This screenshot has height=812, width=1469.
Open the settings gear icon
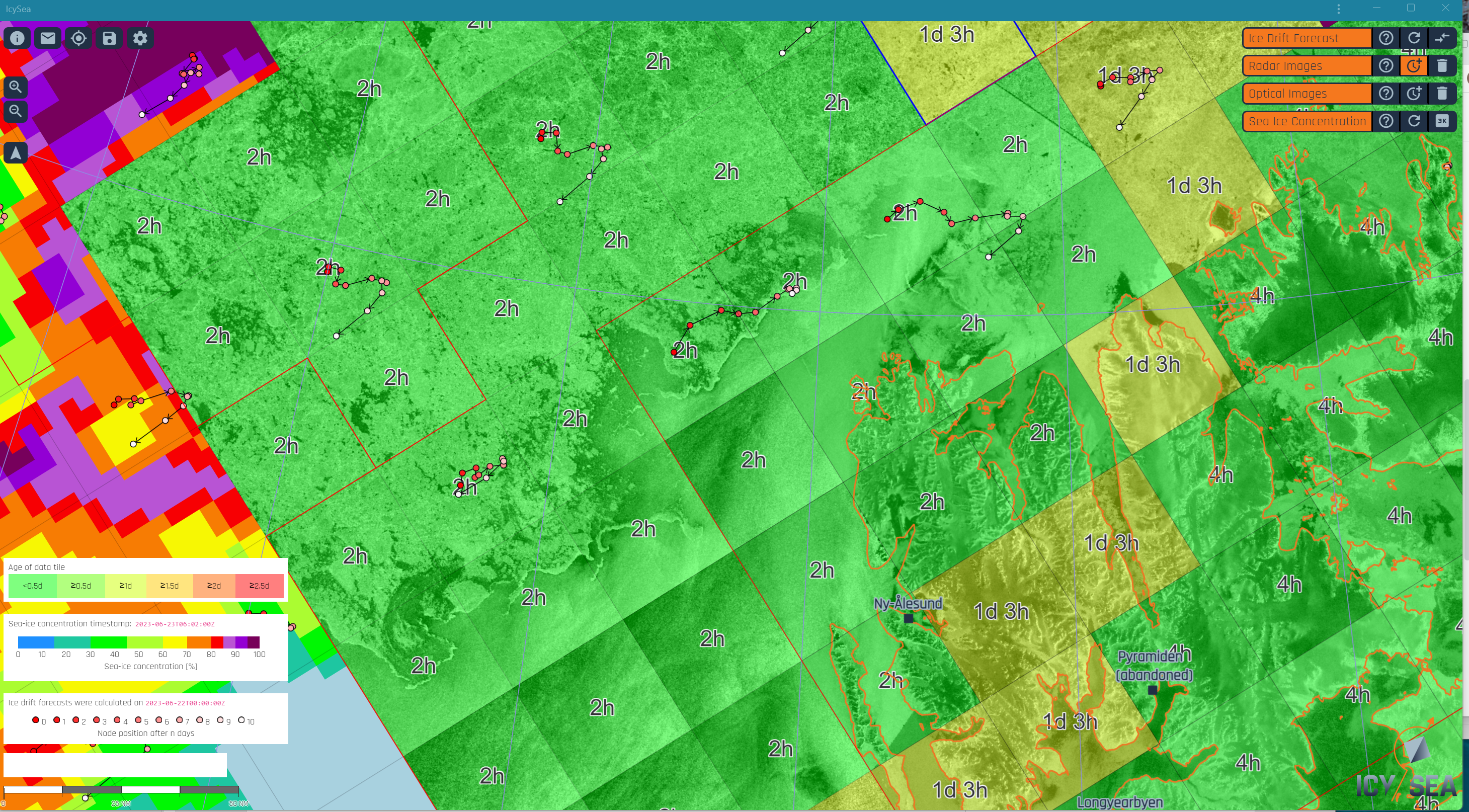(x=140, y=38)
